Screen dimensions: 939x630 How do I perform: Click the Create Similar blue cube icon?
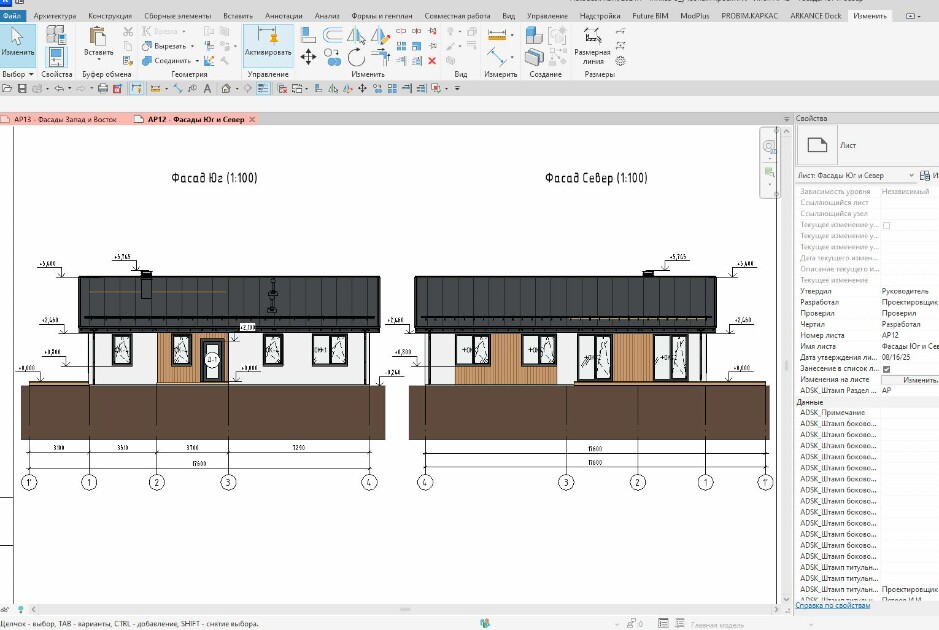point(534,36)
